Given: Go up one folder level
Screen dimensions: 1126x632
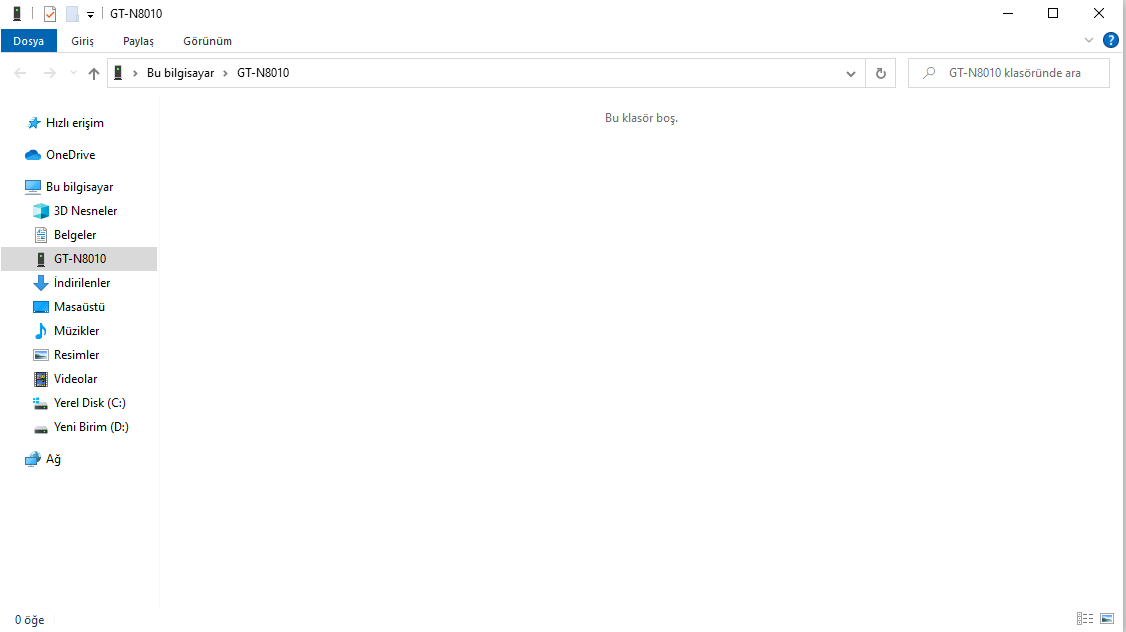Looking at the screenshot, I should [x=93, y=73].
